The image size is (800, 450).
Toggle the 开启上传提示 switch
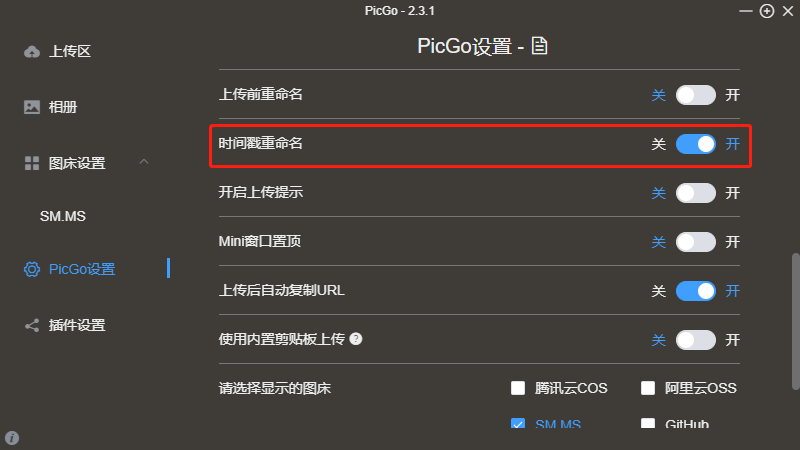tap(696, 193)
